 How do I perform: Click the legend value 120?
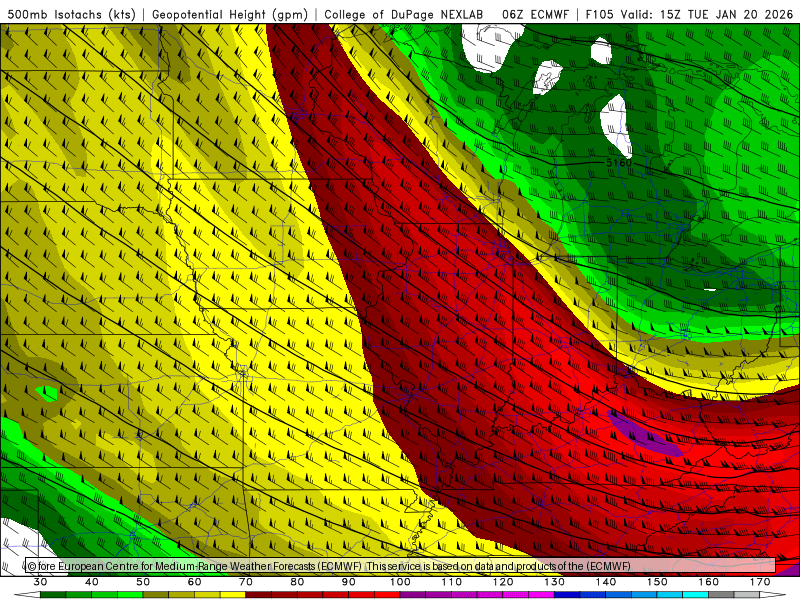coord(503,582)
